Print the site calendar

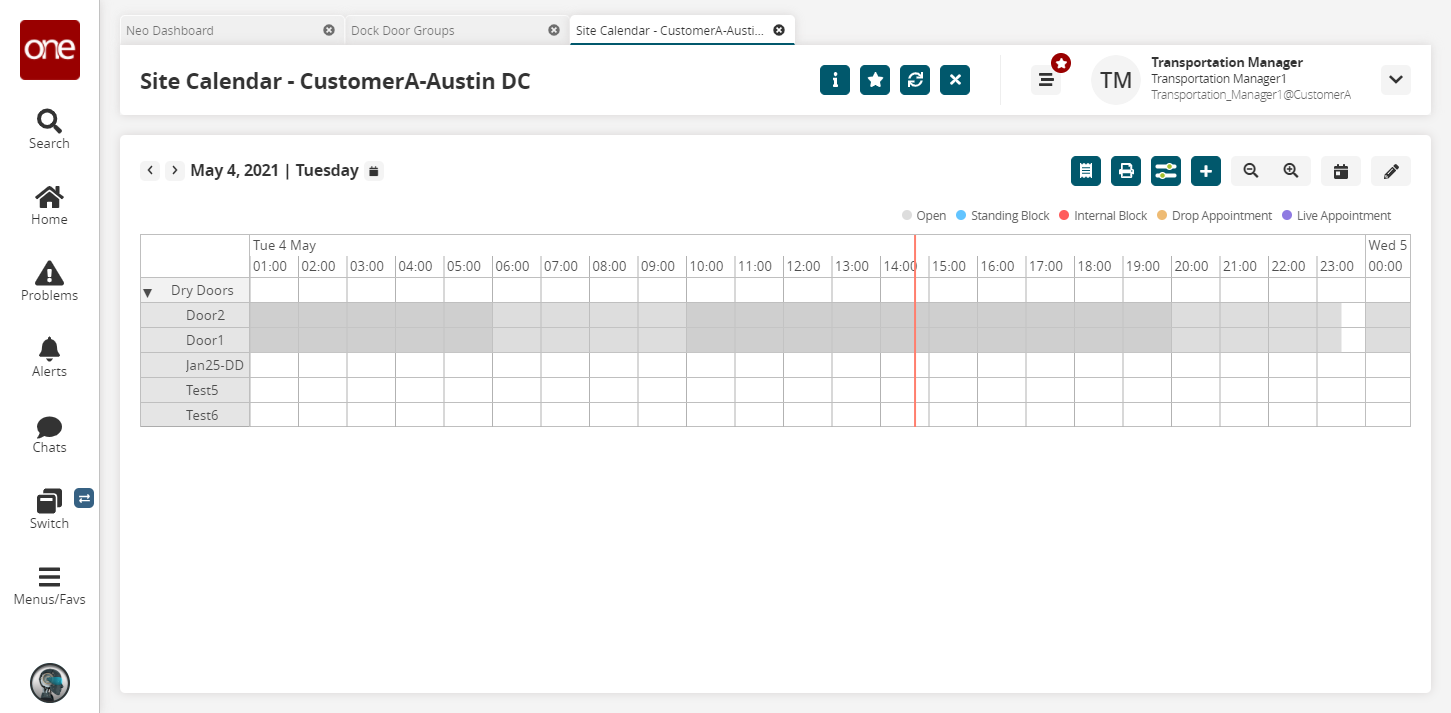coord(1126,171)
